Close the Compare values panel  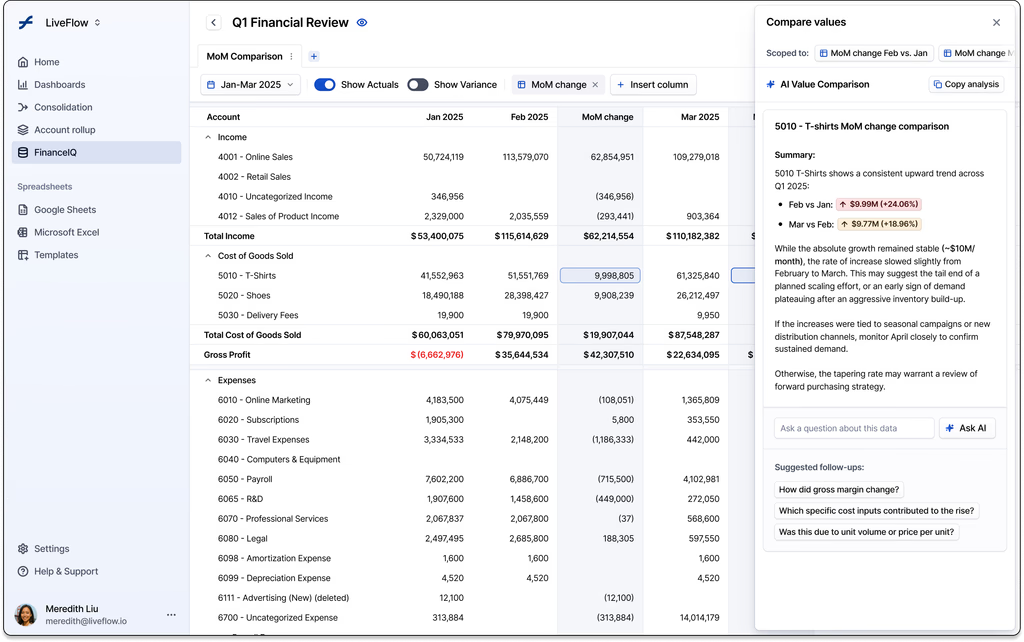(996, 22)
